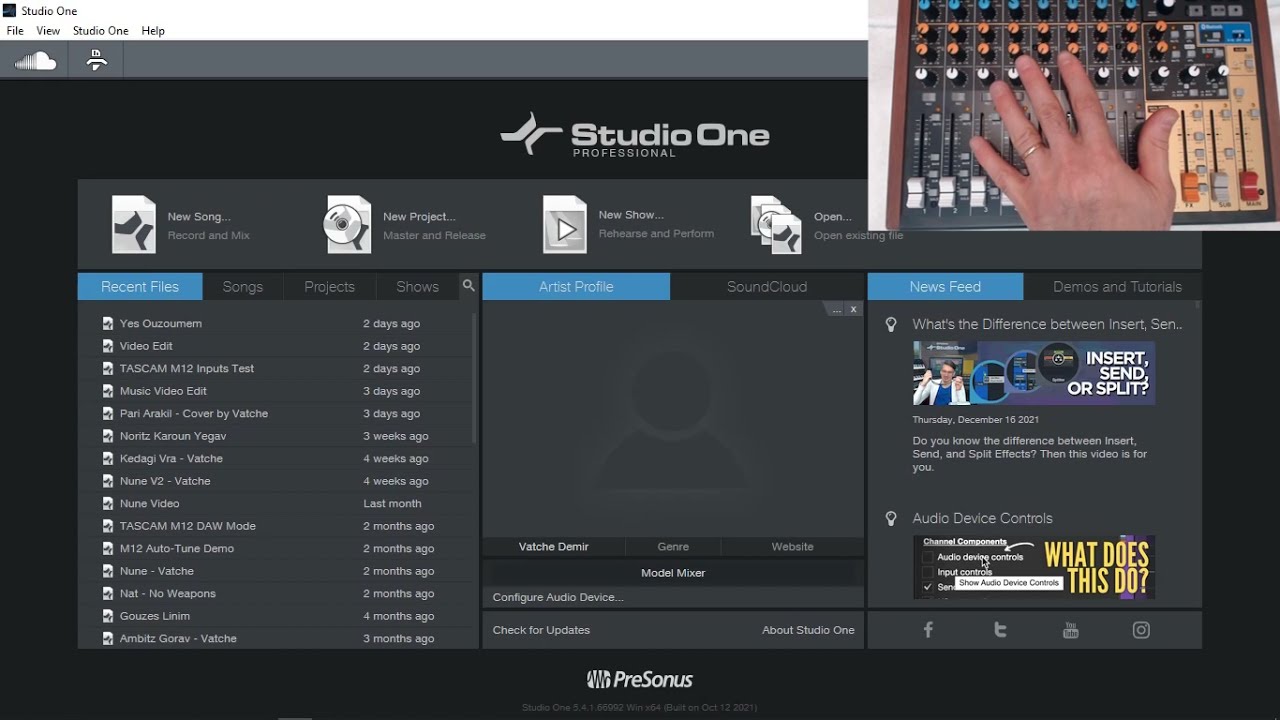Image resolution: width=1280 pixels, height=720 pixels.
Task: Click Configure Audio Device link
Action: pos(558,597)
